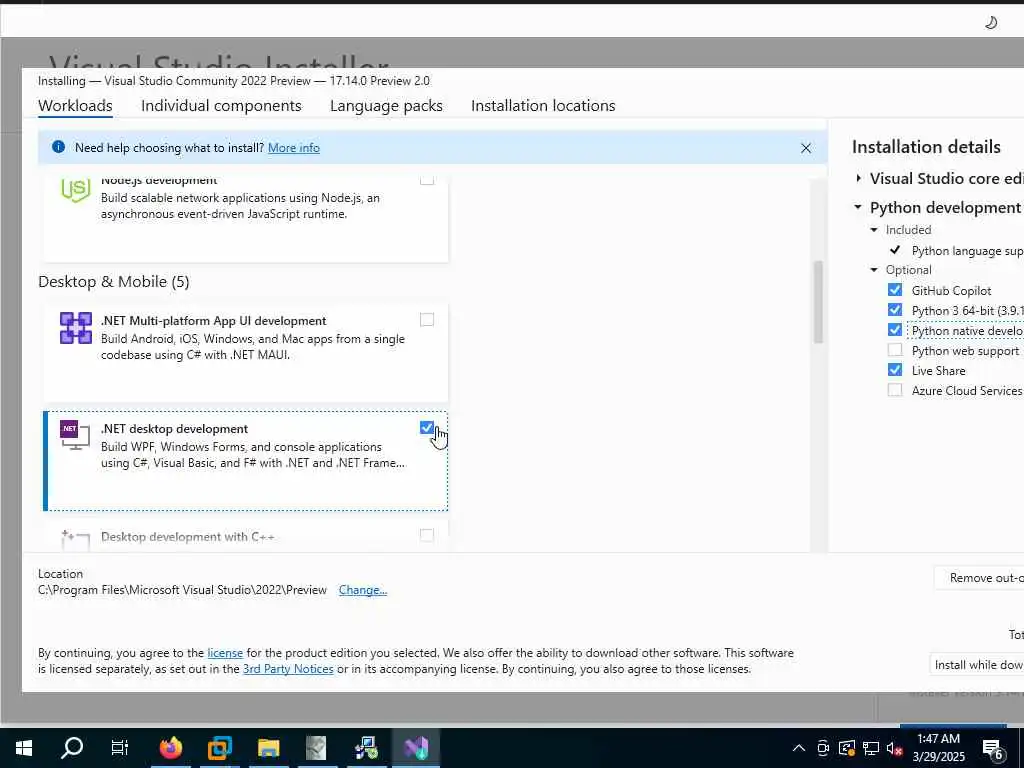
Task: Open taskbar search magnifier
Action: 72,747
